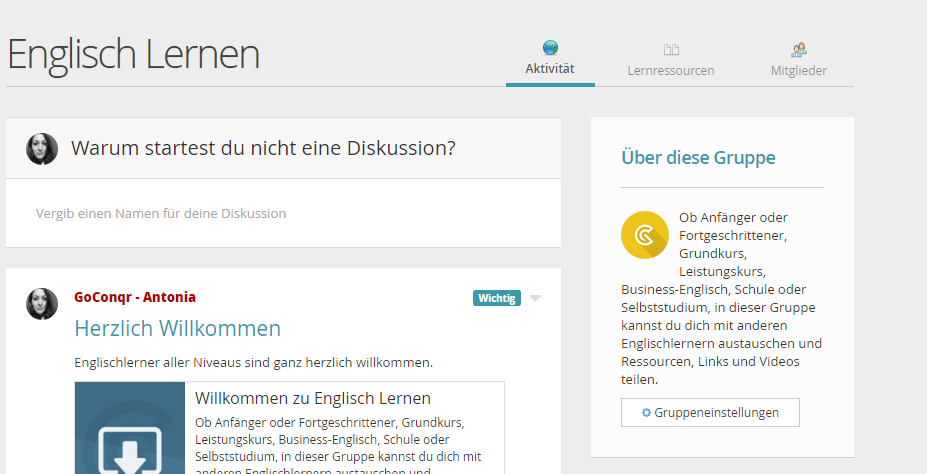Screen dimensions: 927x474
Task: Click the Wichtig badge on the post
Action: tap(497, 298)
